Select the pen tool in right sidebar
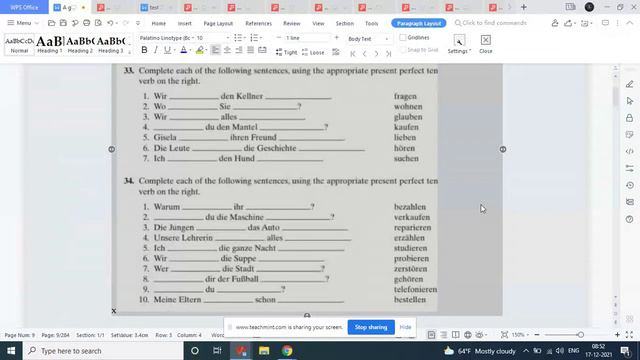The image size is (640, 360). point(629,84)
